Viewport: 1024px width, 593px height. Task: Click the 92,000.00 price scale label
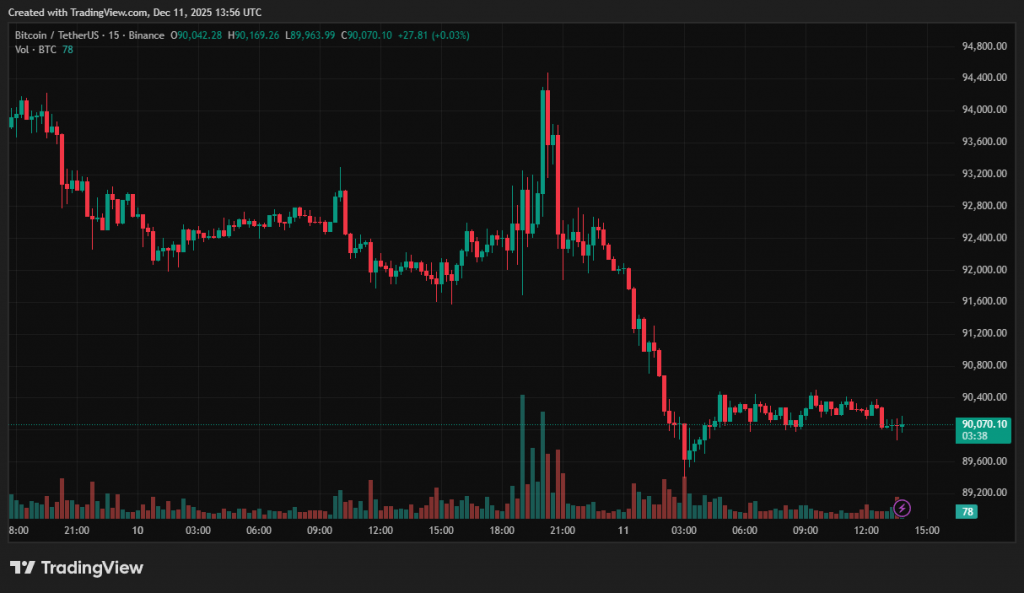click(983, 270)
